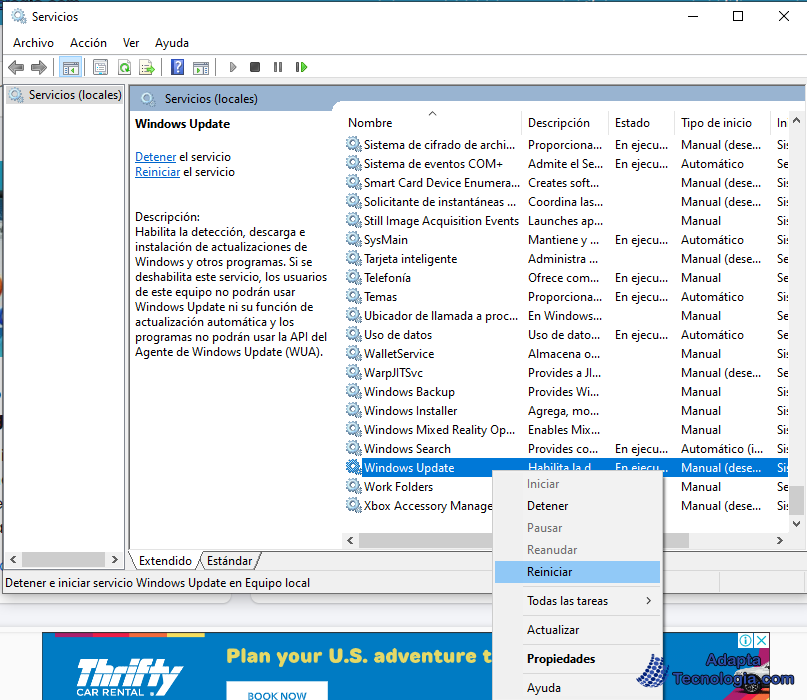Open the Ayuda menu in the menu bar
The width and height of the screenshot is (807, 700).
172,43
